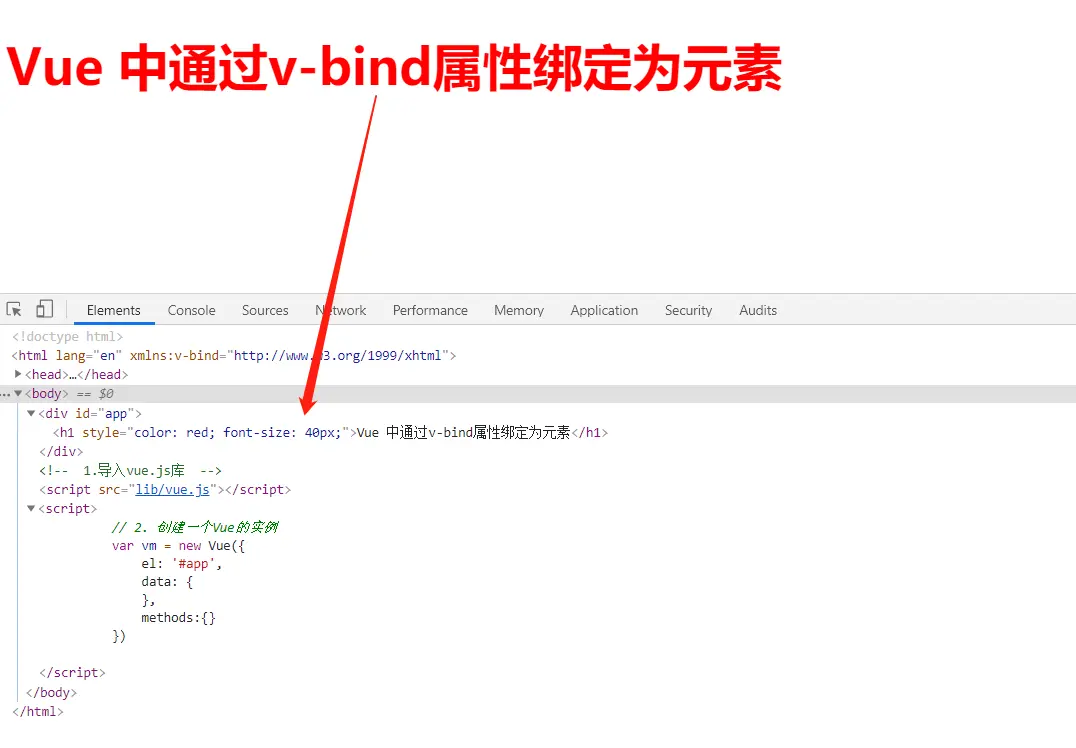
Task: Select the script src lib/vue.js line
Action: [x=165, y=489]
